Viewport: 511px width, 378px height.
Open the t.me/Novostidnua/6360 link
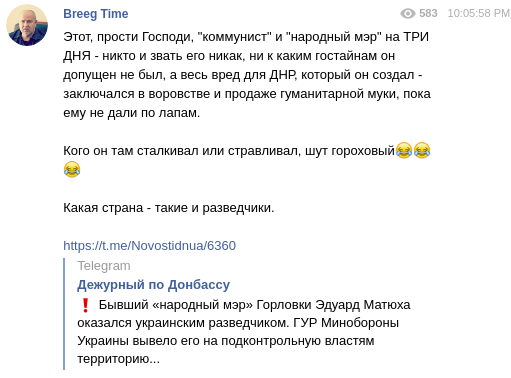[x=150, y=246]
